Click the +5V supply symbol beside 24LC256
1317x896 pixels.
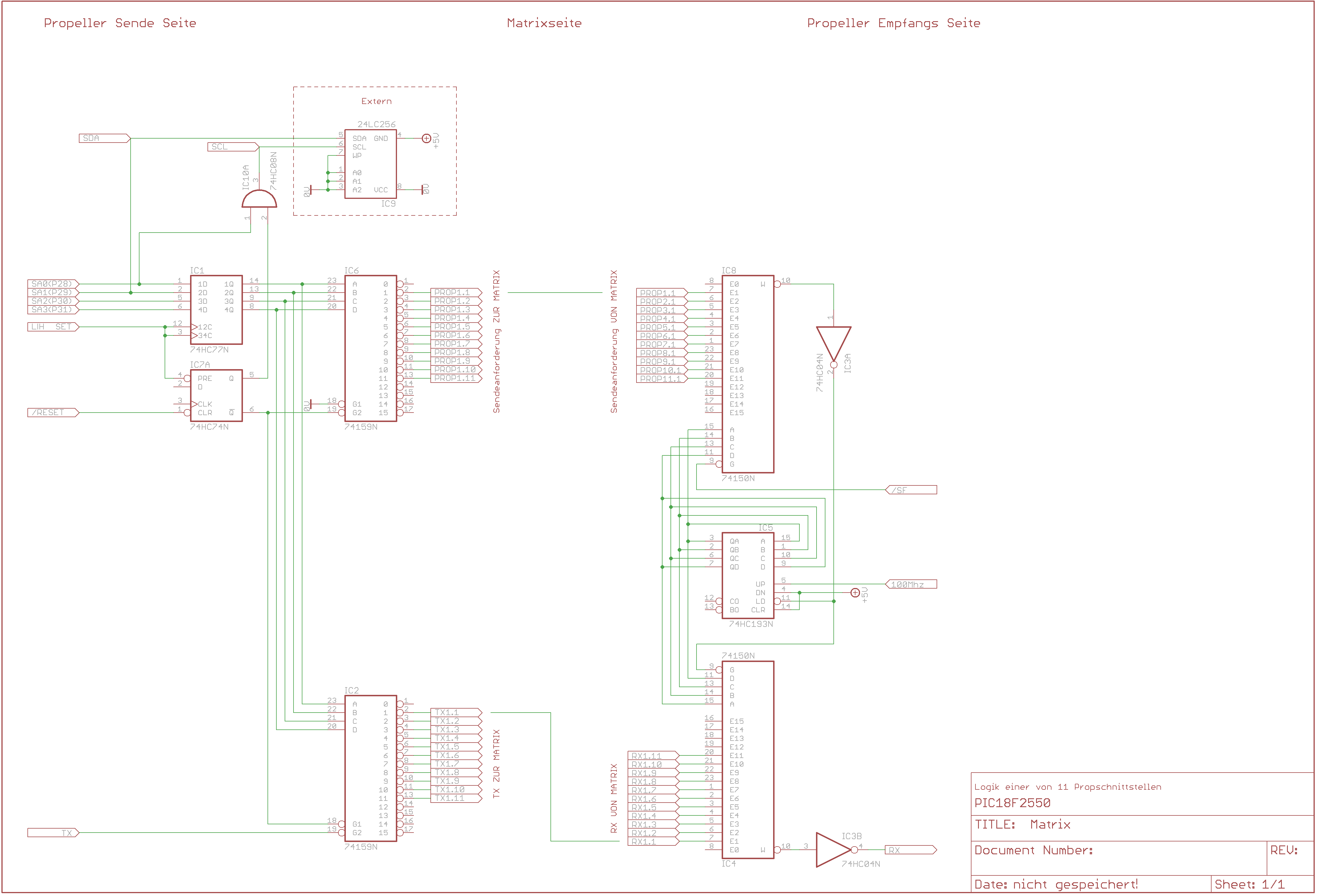pos(426,138)
